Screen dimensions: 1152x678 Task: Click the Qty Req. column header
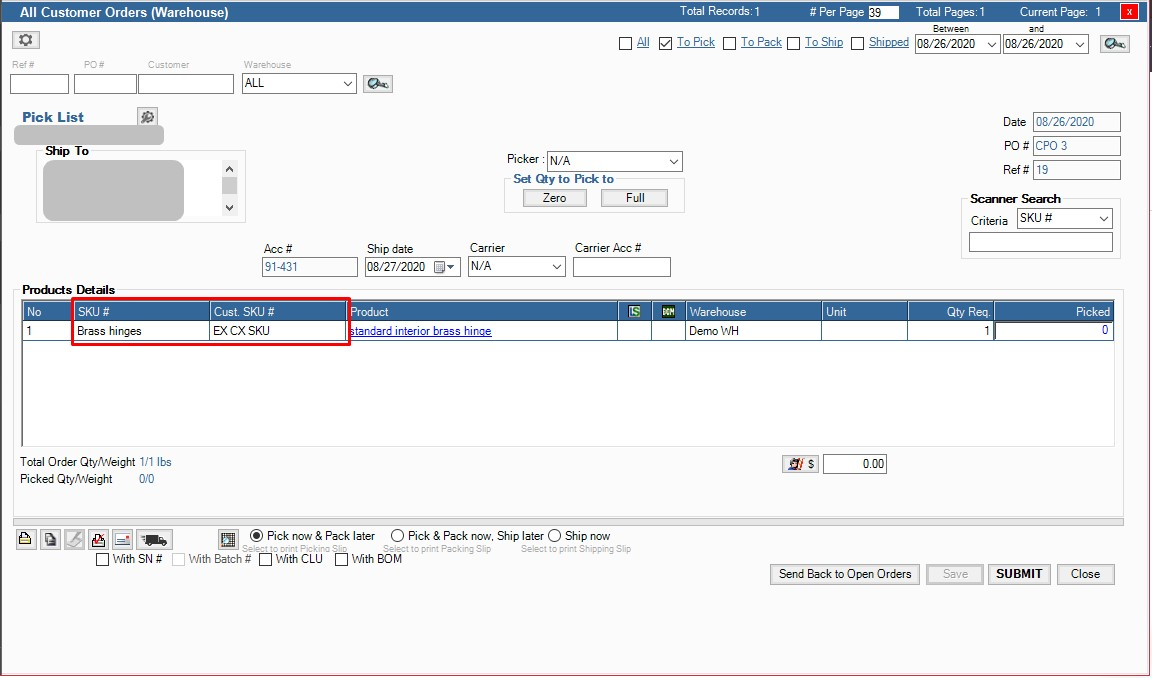pos(950,312)
